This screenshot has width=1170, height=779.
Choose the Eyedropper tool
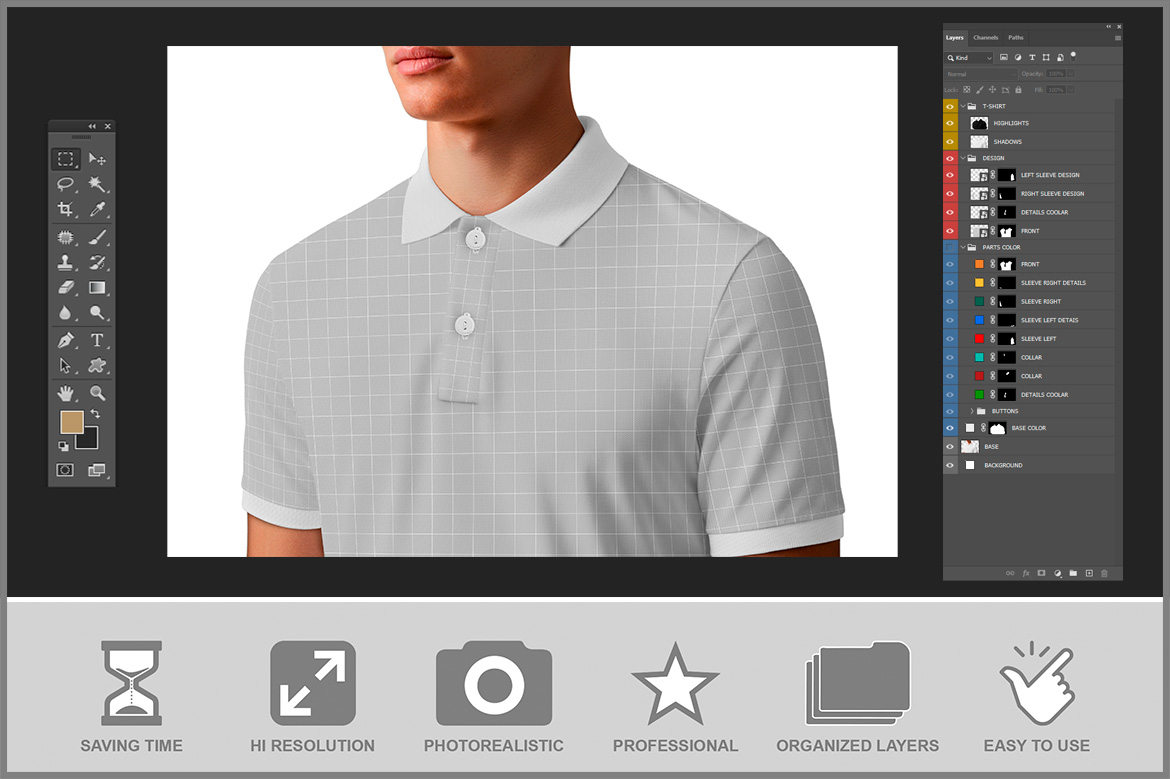coord(97,209)
